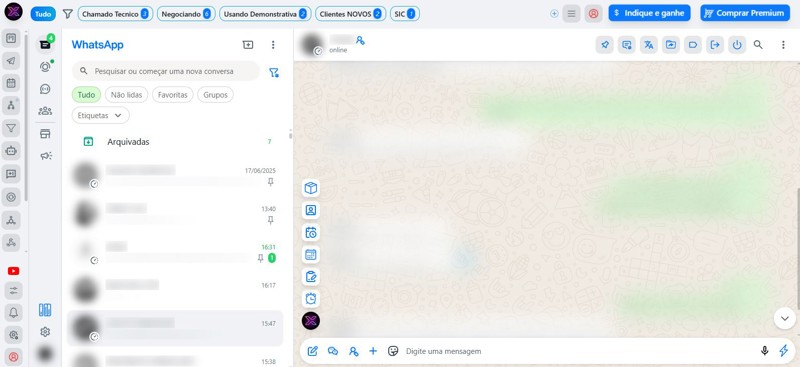Viewport: 800px width, 367px height.
Task: Select the SIC tab
Action: pos(405,14)
